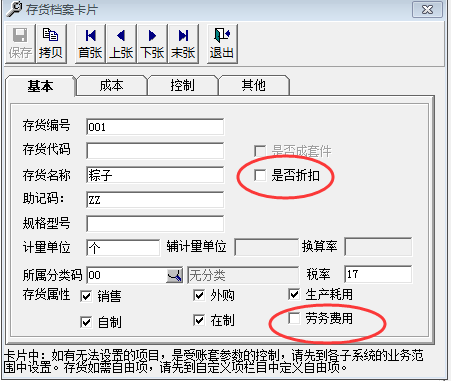Switch to the 基本 tab
This screenshot has height=381, width=451.
pos(40,86)
